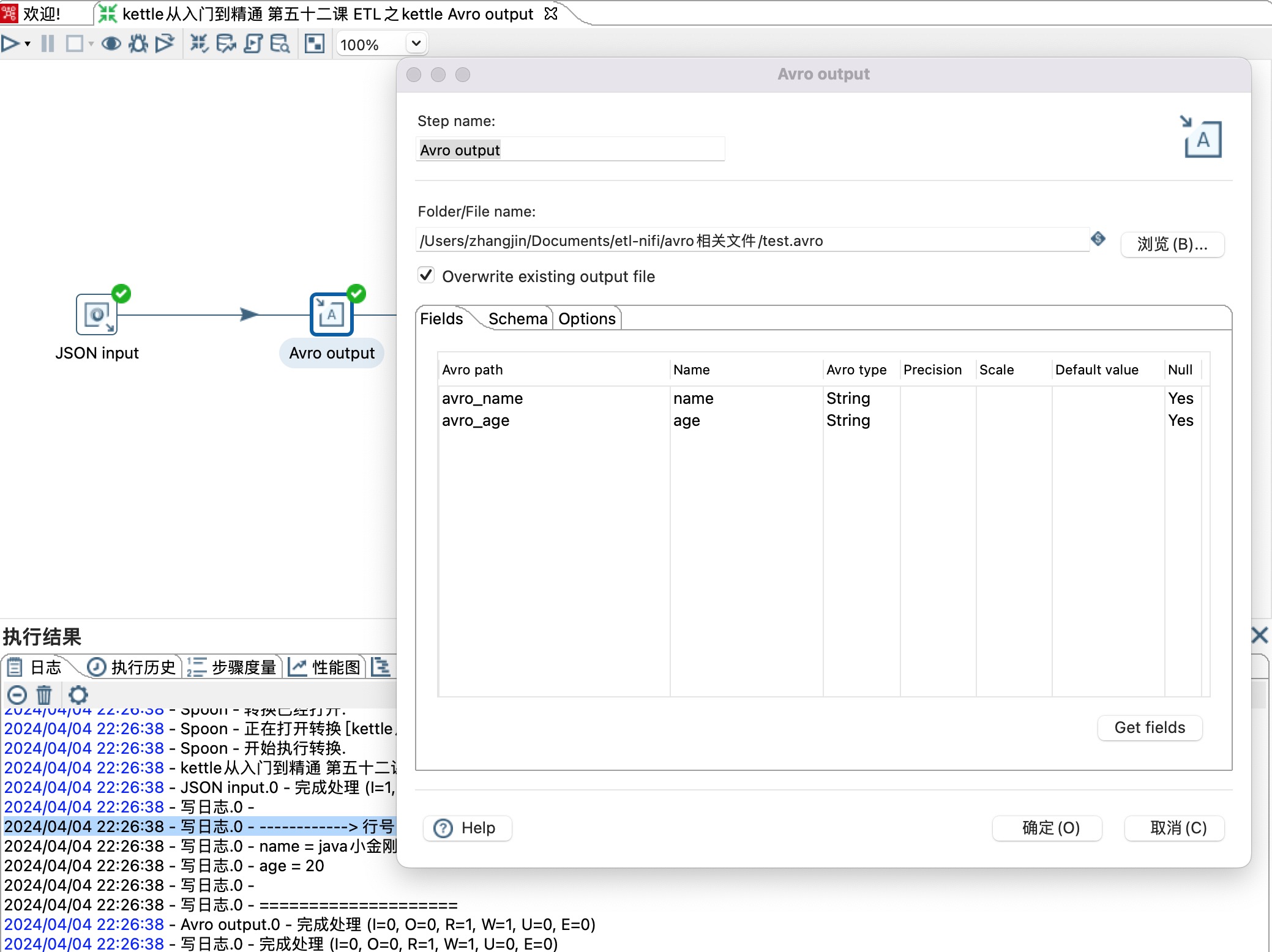The image size is (1272, 952).
Task: Click the Get fields button
Action: point(1149,727)
